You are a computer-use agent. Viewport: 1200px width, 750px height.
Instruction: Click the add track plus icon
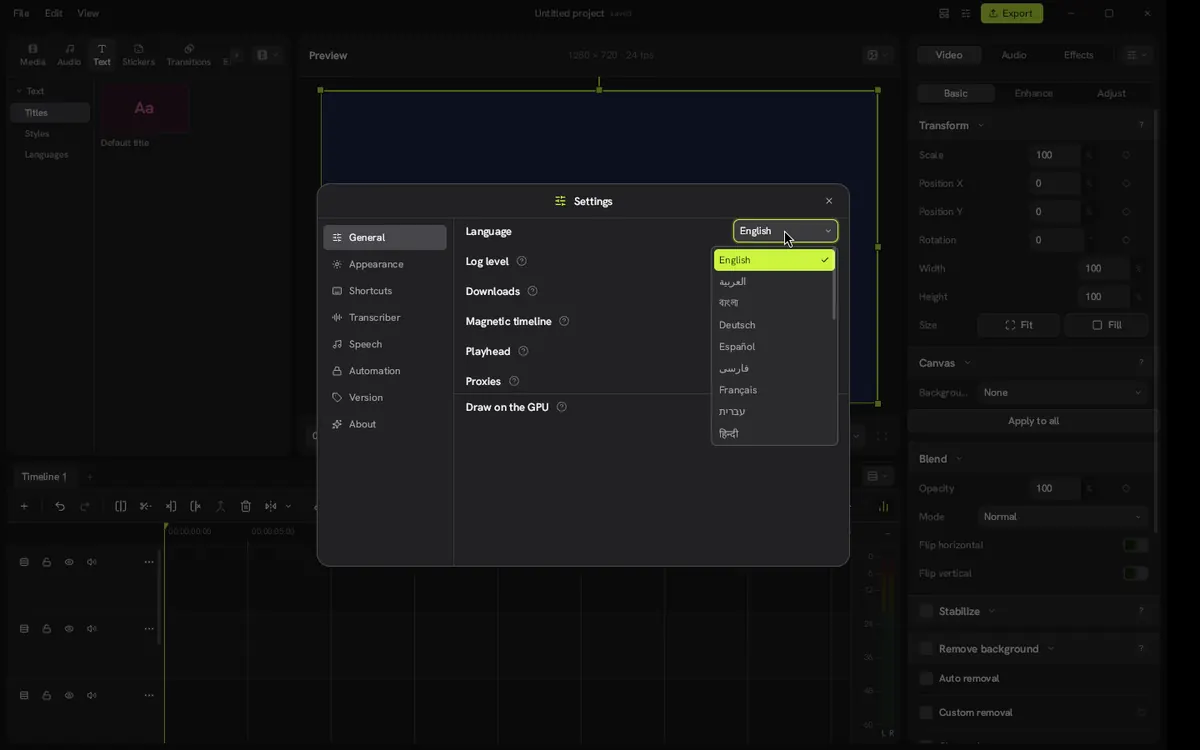pos(24,506)
